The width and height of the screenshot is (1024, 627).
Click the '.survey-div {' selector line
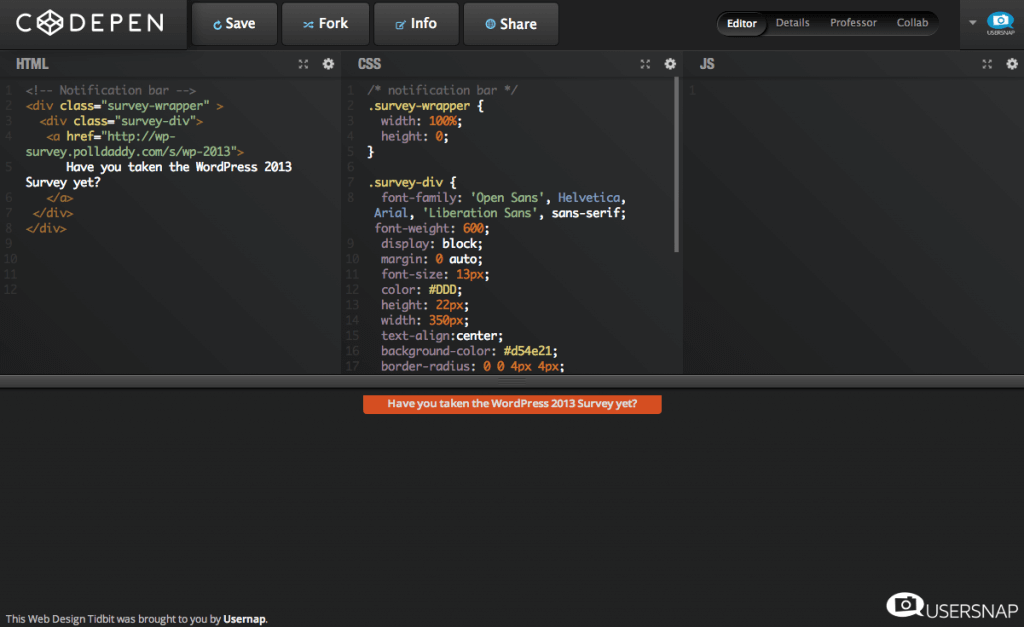(412, 182)
